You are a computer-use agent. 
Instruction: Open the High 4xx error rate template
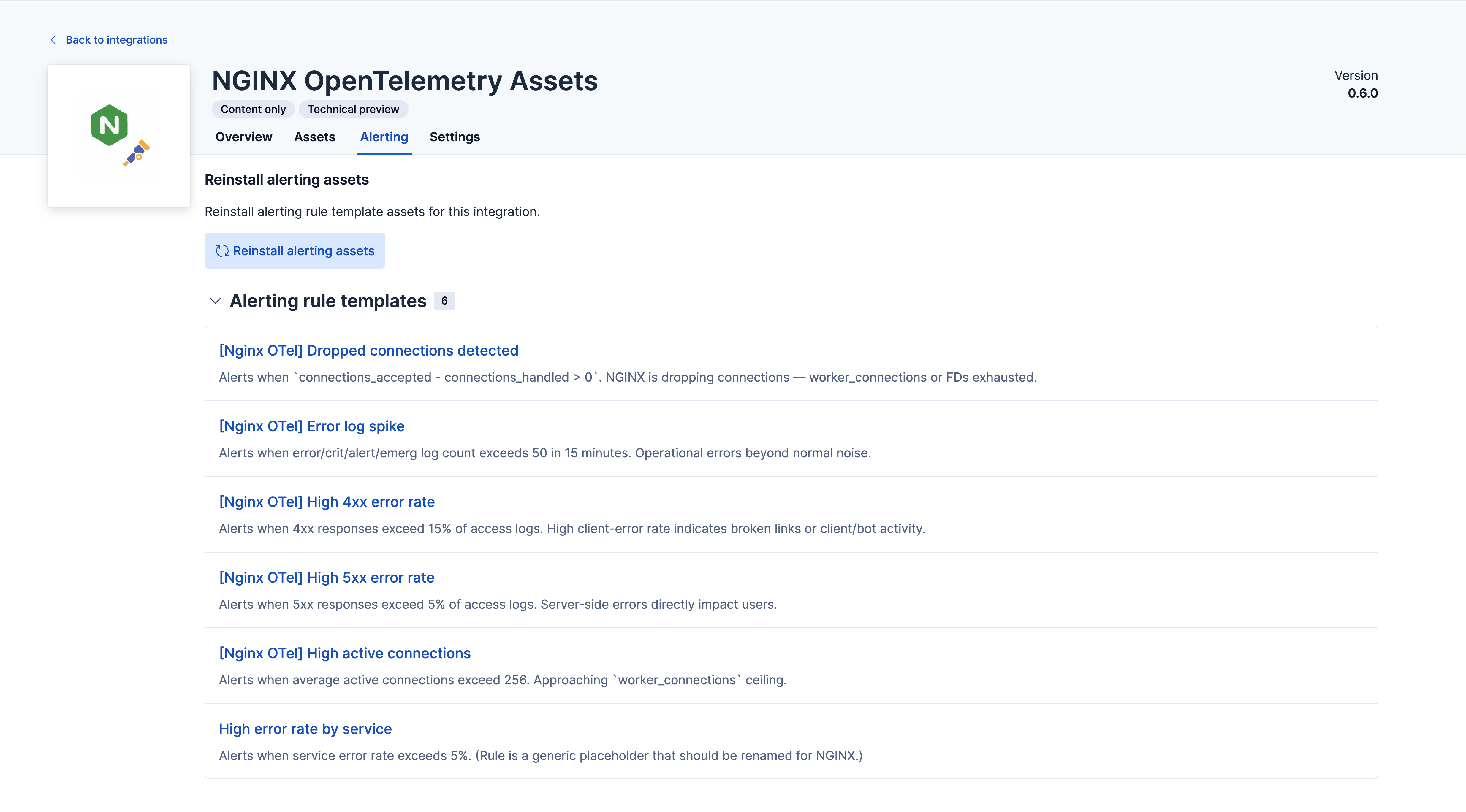point(327,502)
